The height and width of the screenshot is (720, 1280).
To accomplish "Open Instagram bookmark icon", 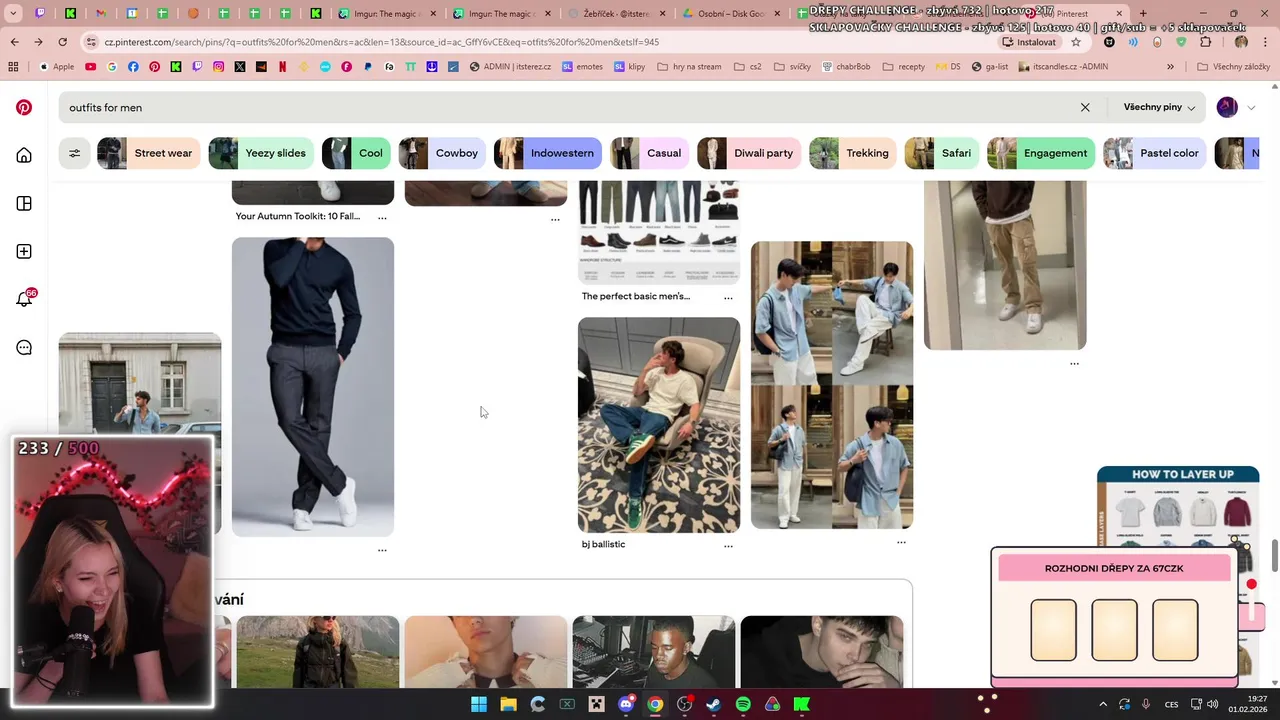I will point(218,67).
